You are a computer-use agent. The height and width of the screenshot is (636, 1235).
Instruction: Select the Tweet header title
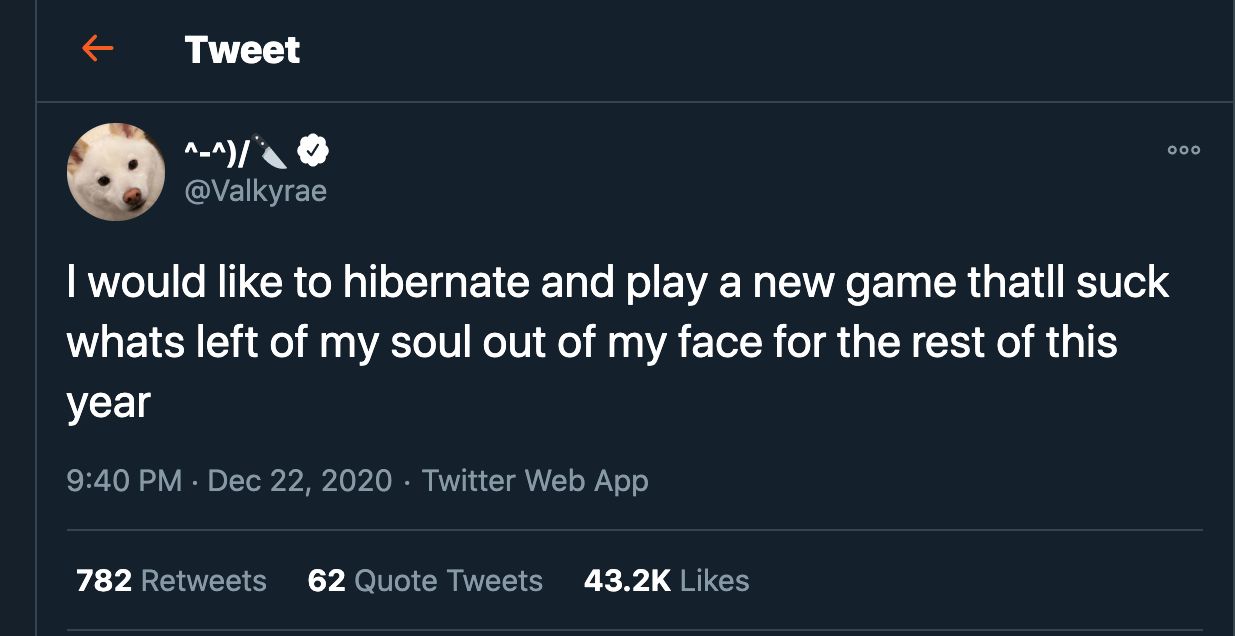240,49
